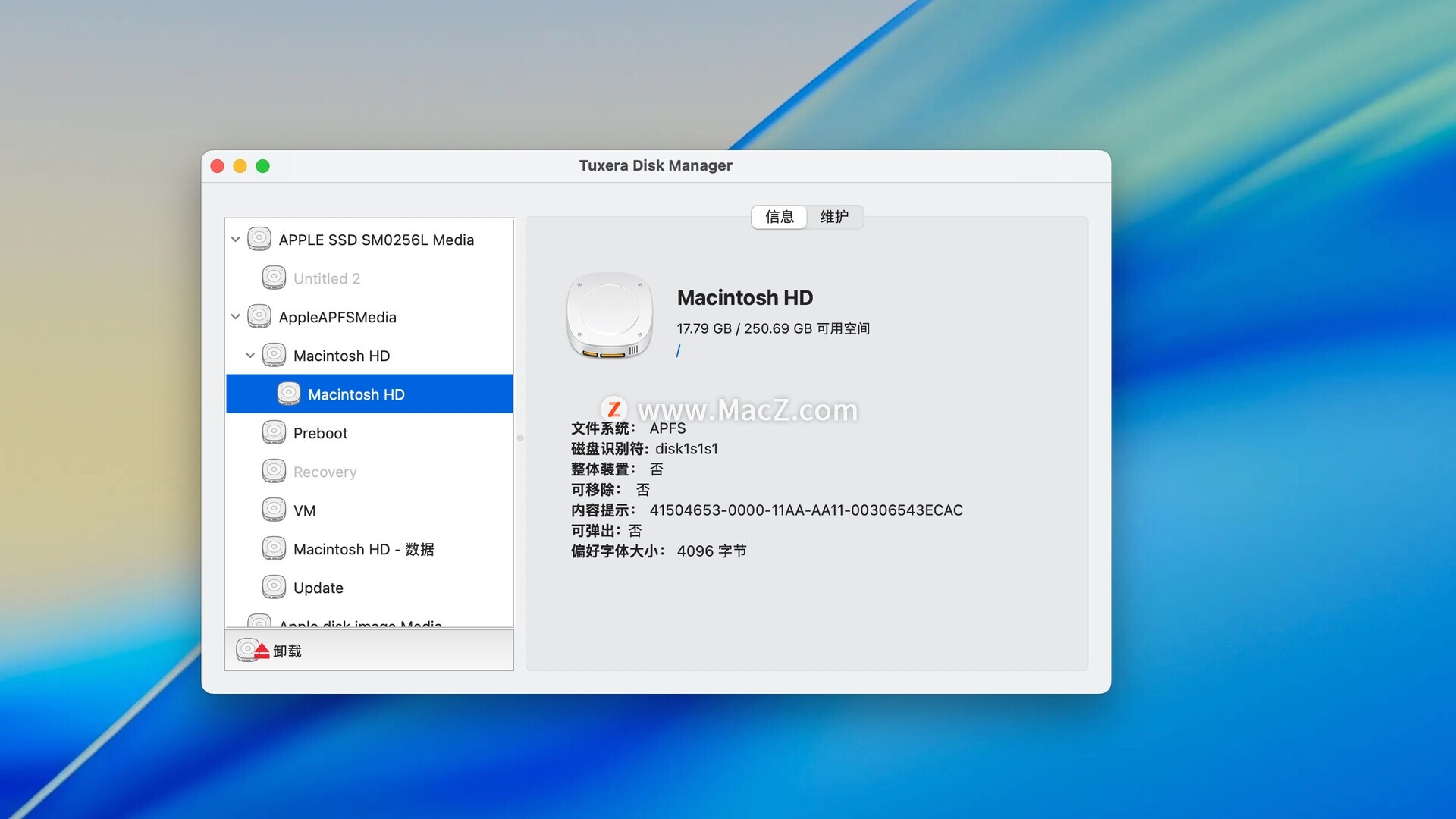Select APPLE SSD SM0256L Media row text
The width and height of the screenshot is (1456, 819).
point(376,240)
